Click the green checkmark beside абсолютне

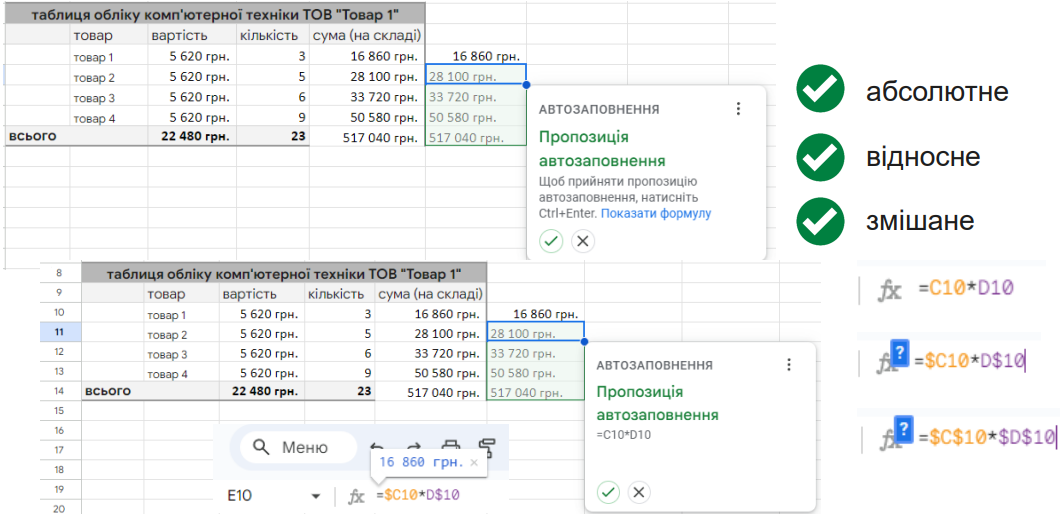pos(821,91)
